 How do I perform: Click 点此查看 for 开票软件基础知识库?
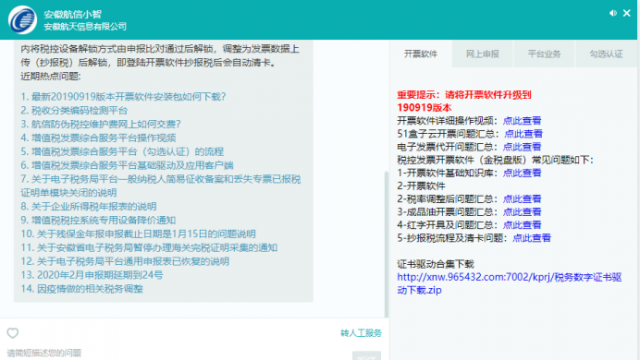[x=522, y=173]
